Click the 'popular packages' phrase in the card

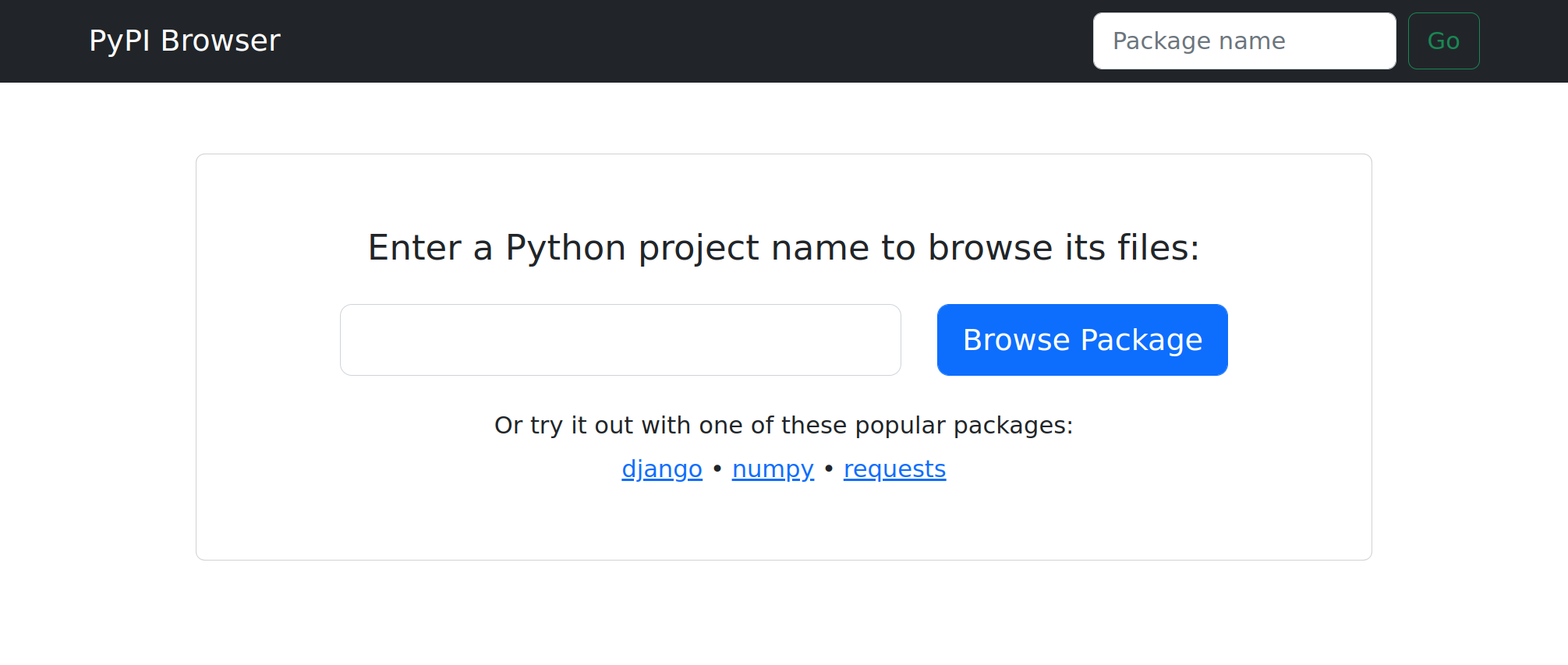(963, 425)
